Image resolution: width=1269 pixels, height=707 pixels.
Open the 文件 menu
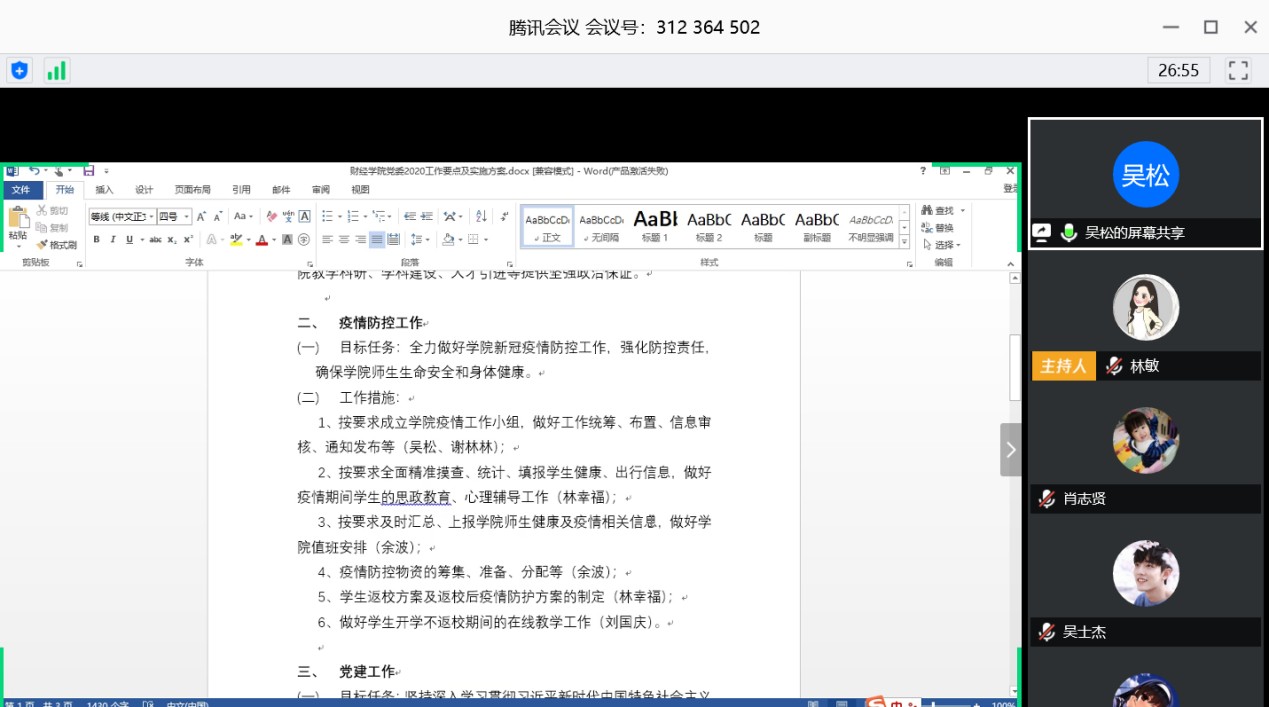20,190
